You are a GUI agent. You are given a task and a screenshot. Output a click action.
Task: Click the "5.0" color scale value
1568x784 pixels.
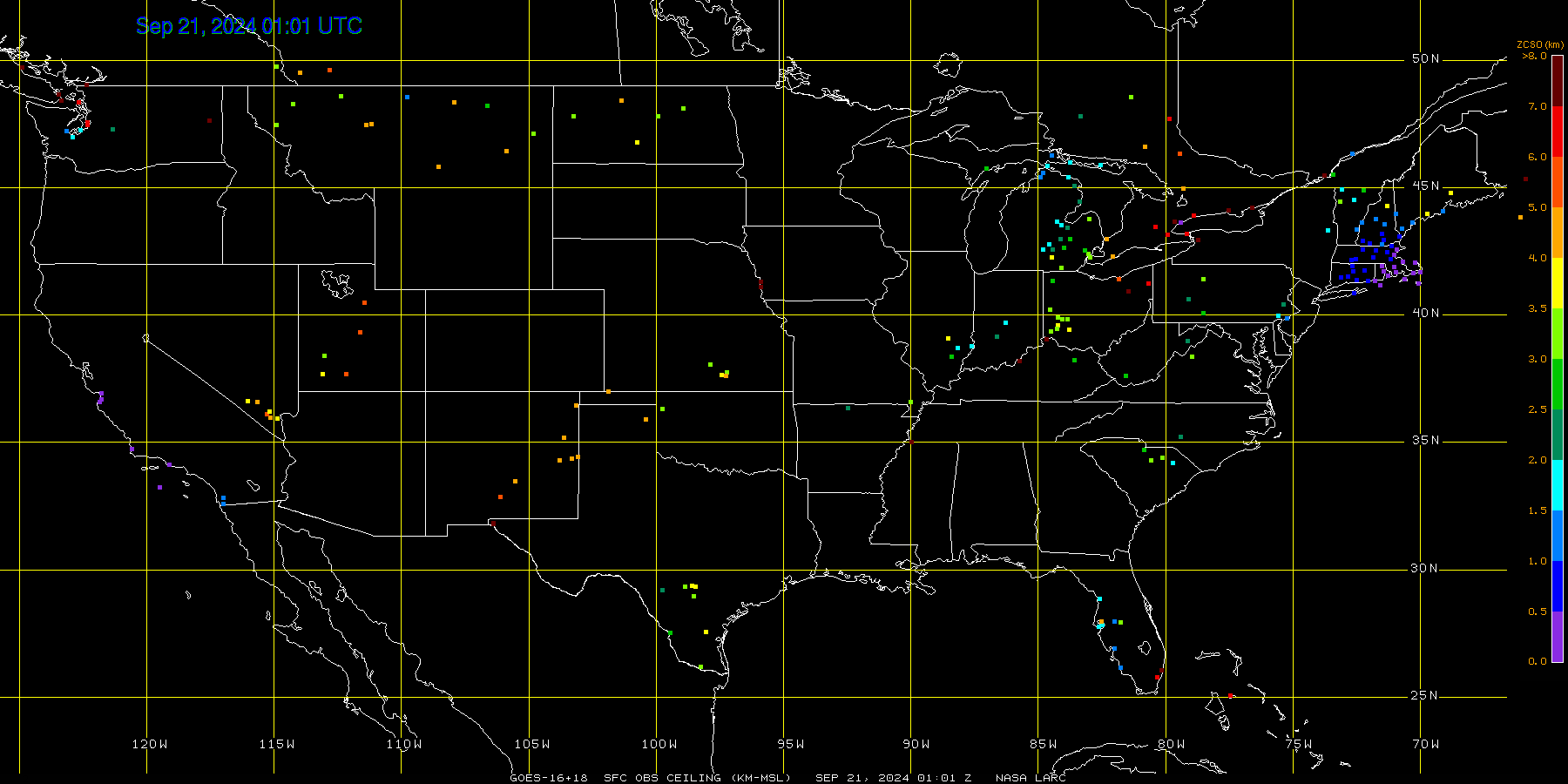click(x=1537, y=207)
